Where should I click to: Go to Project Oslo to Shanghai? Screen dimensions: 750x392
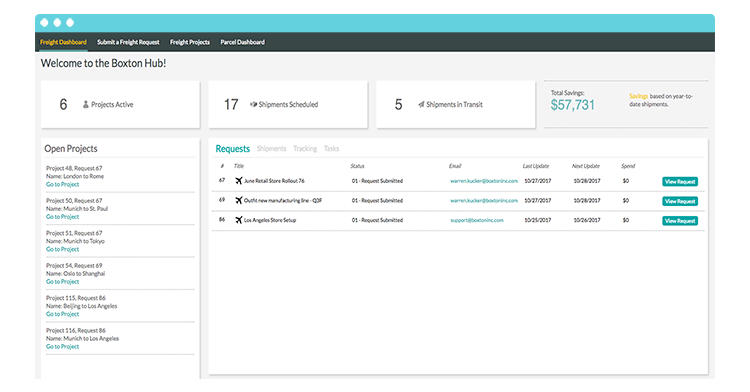coord(62,282)
